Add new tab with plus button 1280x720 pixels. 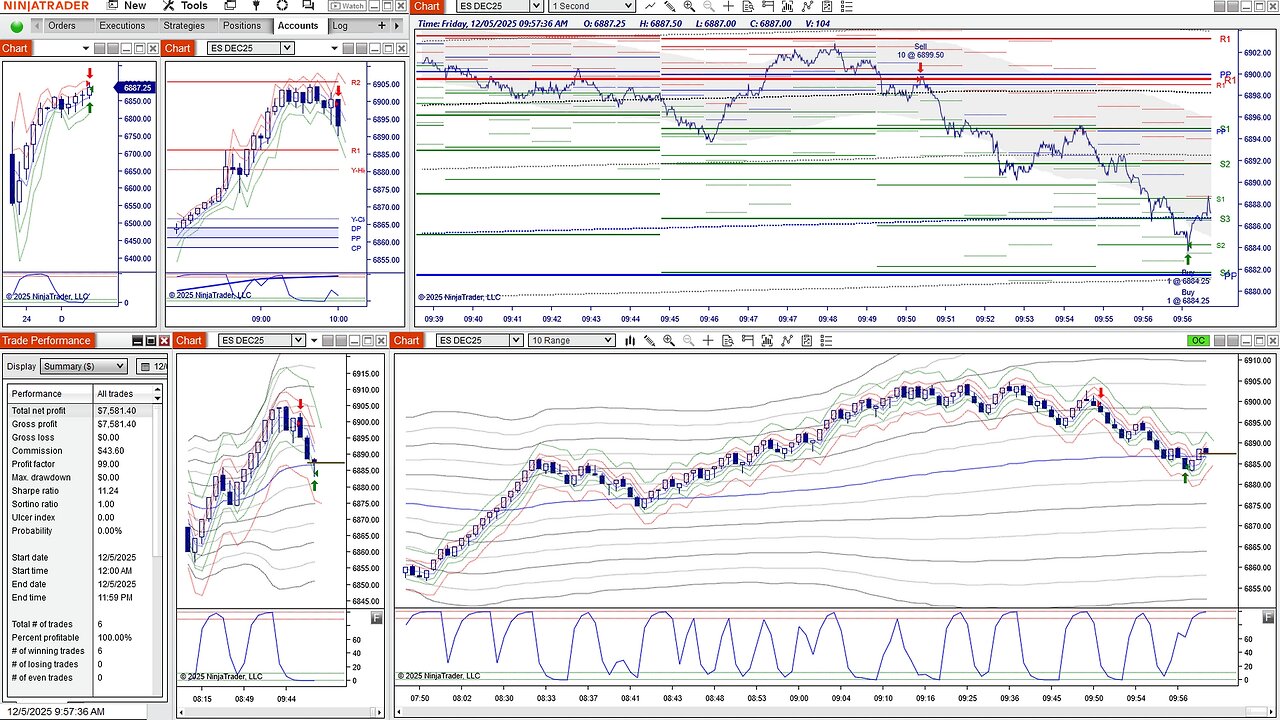(382, 26)
